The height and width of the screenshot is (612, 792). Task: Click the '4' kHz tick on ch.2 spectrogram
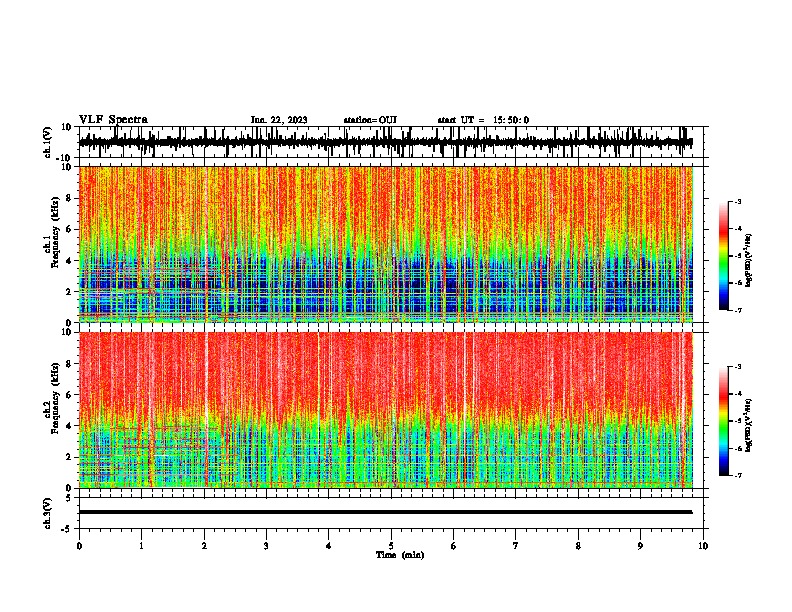click(69, 426)
